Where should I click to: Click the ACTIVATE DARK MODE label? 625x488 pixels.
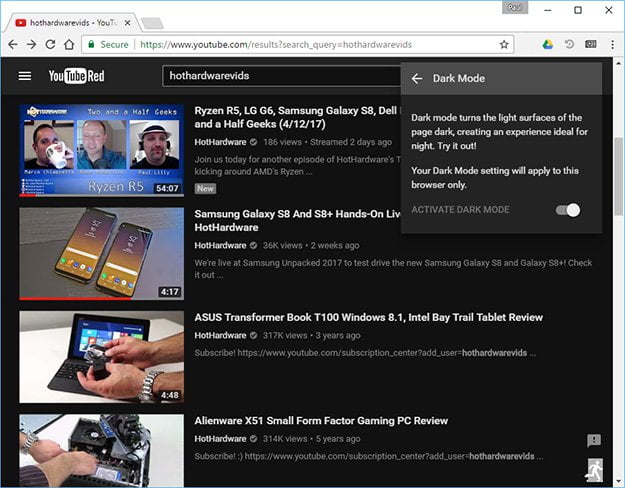click(x=460, y=210)
